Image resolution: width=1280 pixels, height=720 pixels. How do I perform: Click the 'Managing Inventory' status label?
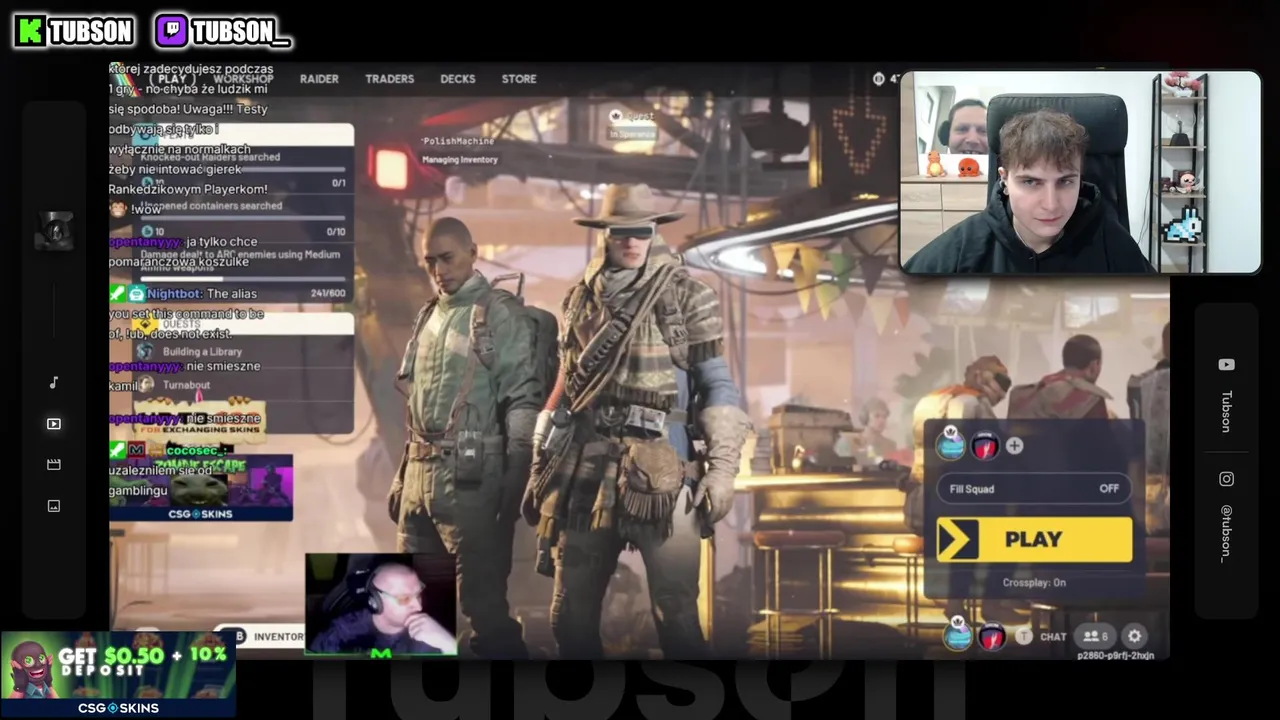tap(460, 159)
